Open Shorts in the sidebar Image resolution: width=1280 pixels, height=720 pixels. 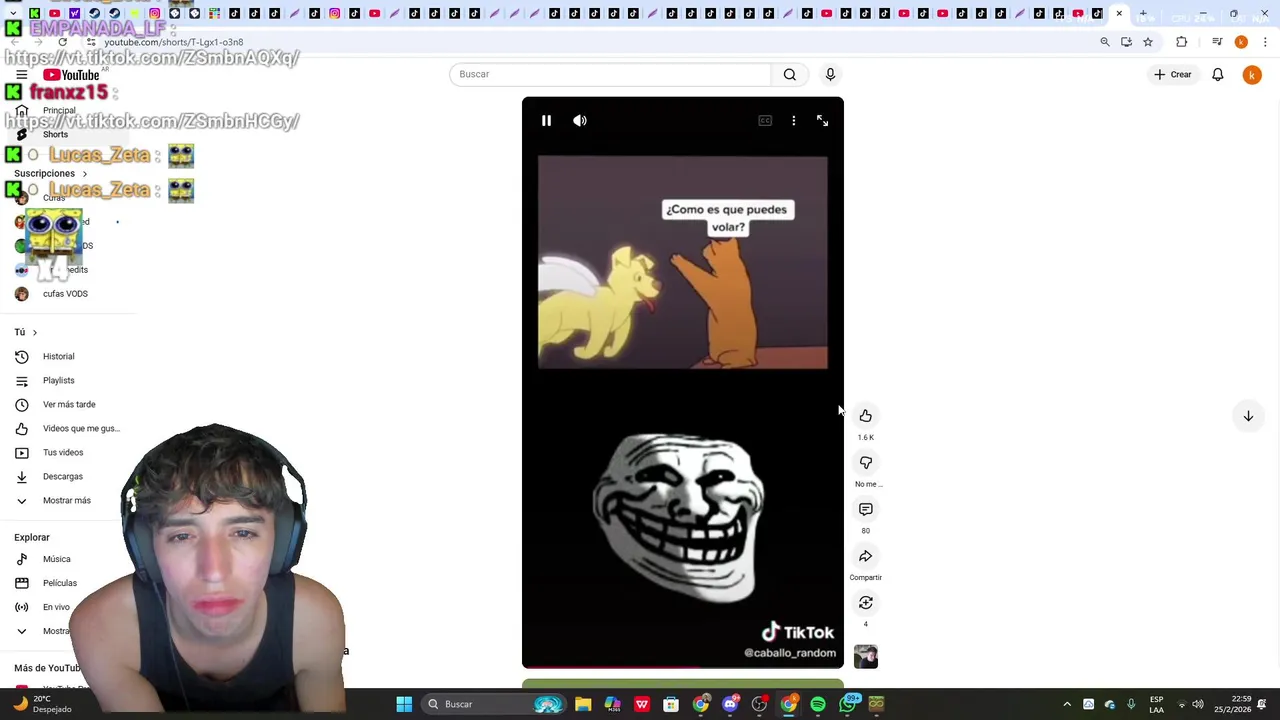click(55, 134)
